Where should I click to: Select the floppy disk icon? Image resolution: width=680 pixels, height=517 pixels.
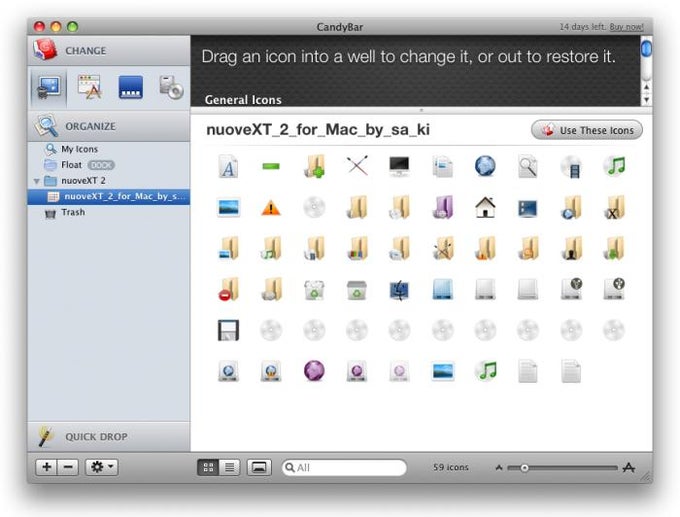228,330
